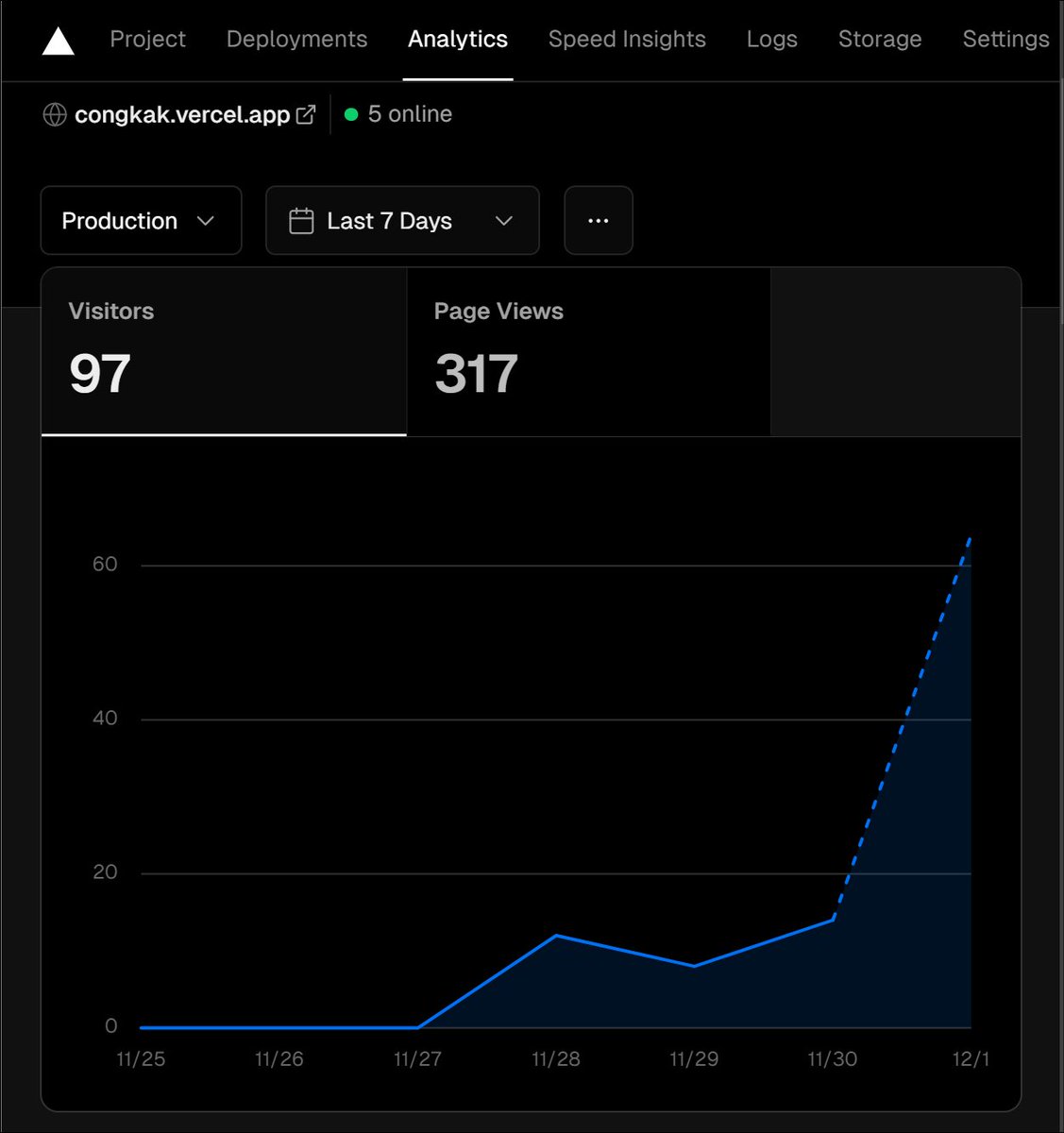This screenshot has height=1133, width=1064.
Task: Switch to the Deployments tab
Action: click(296, 39)
